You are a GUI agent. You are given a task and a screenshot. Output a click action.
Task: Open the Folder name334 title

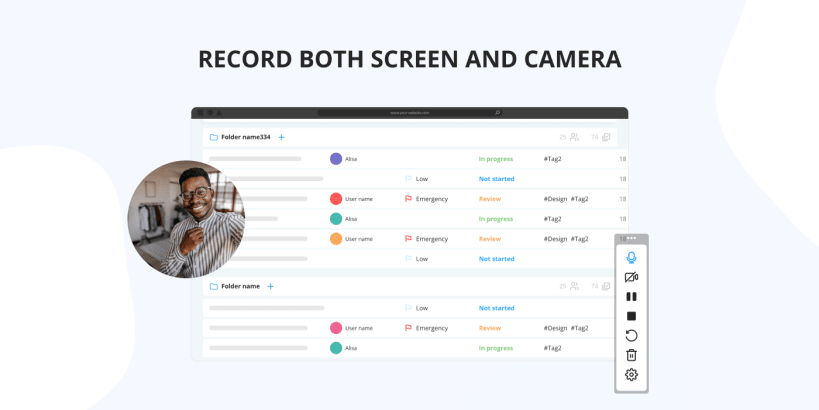click(x=246, y=137)
